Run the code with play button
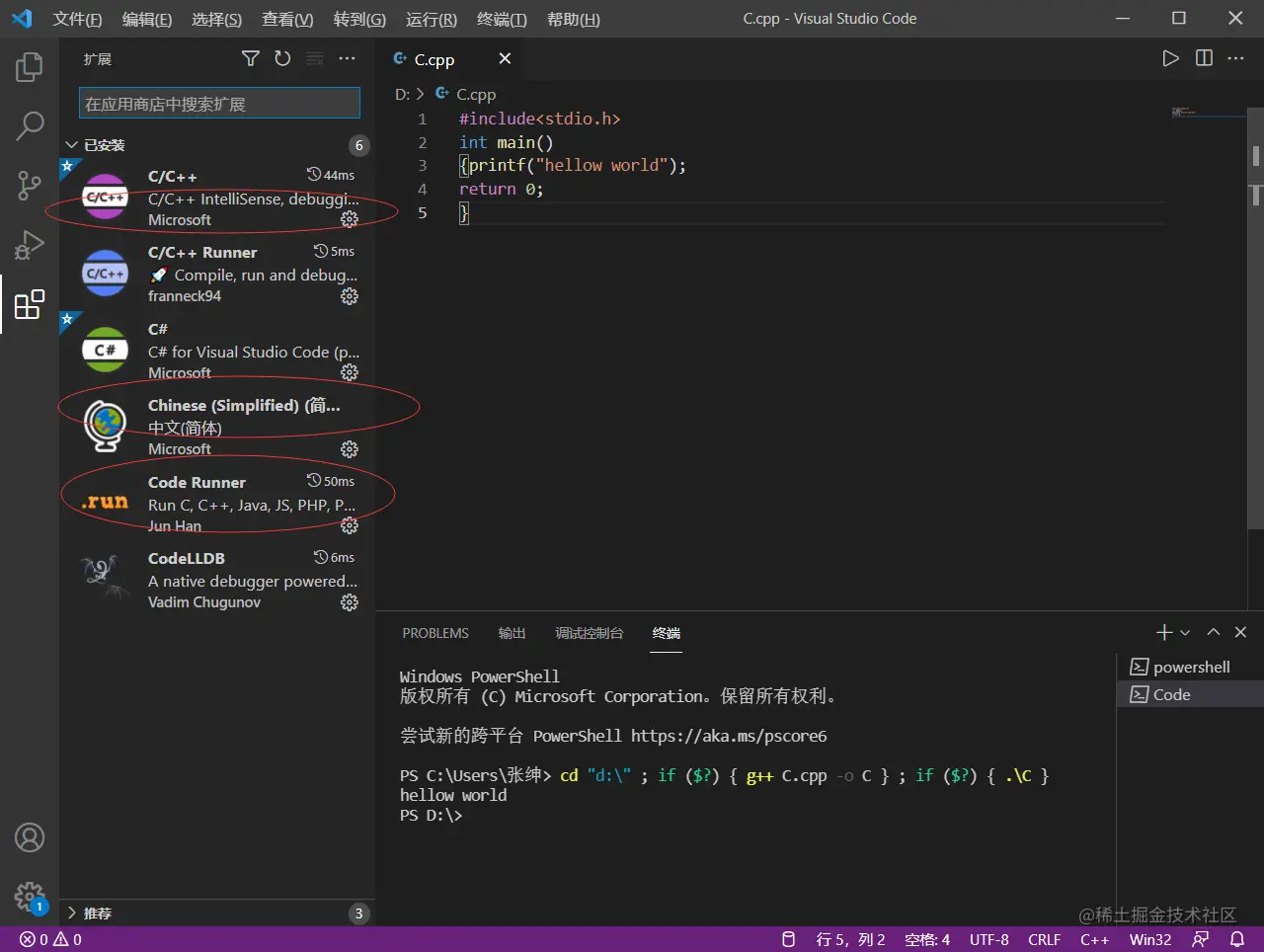This screenshot has width=1264, height=952. [x=1170, y=58]
